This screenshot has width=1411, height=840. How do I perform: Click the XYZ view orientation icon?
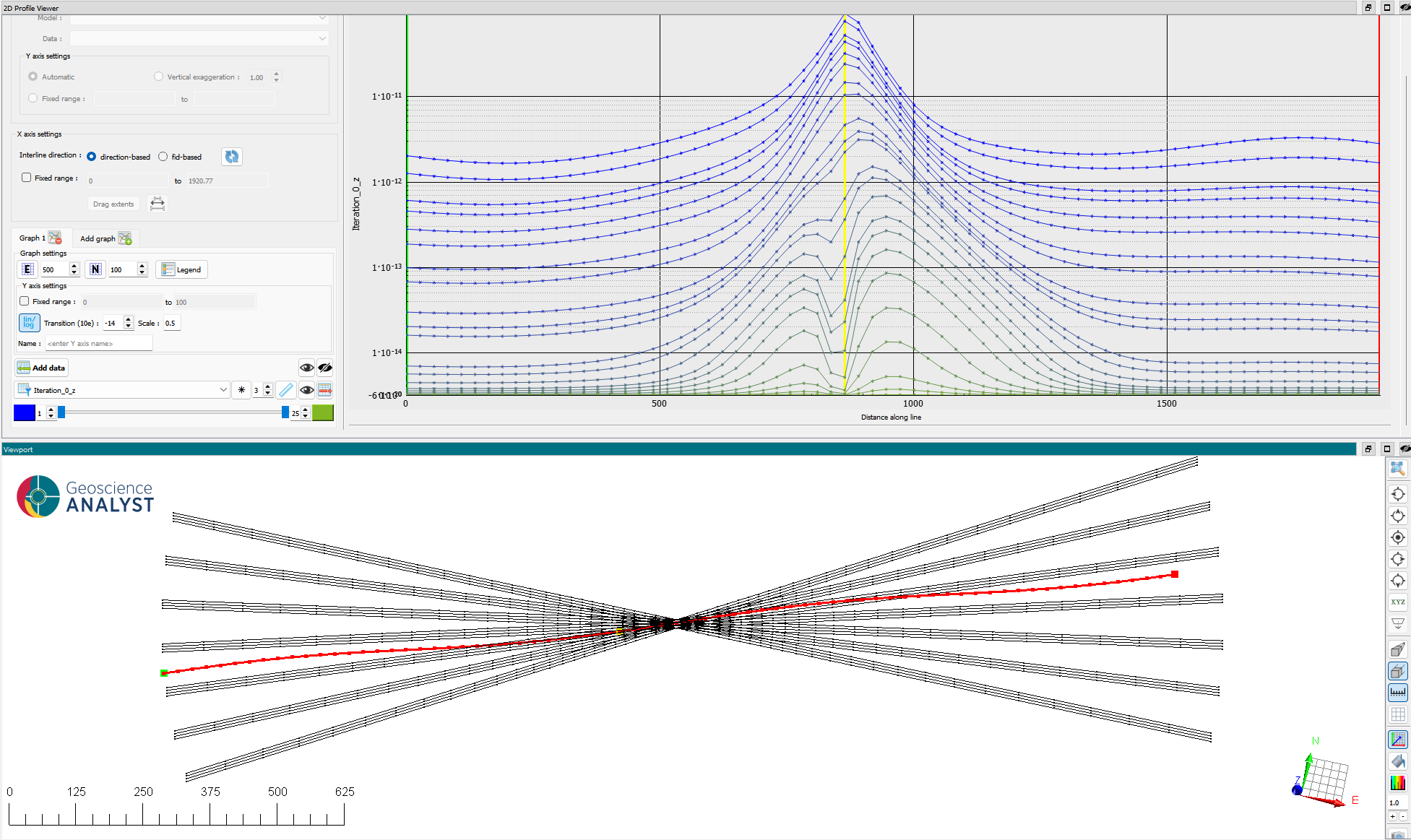pyautogui.click(x=1397, y=602)
